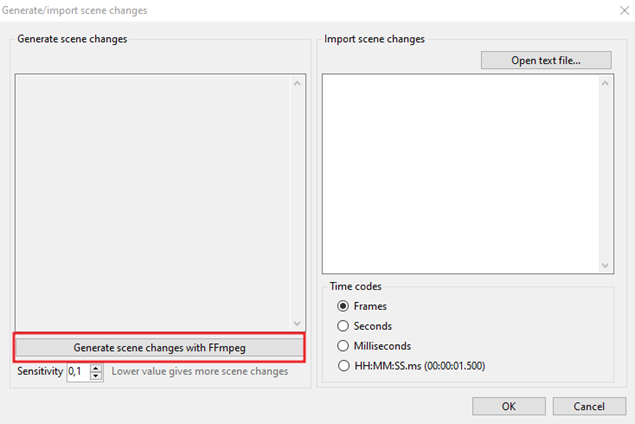Select the Seconds time code option

click(x=364, y=326)
